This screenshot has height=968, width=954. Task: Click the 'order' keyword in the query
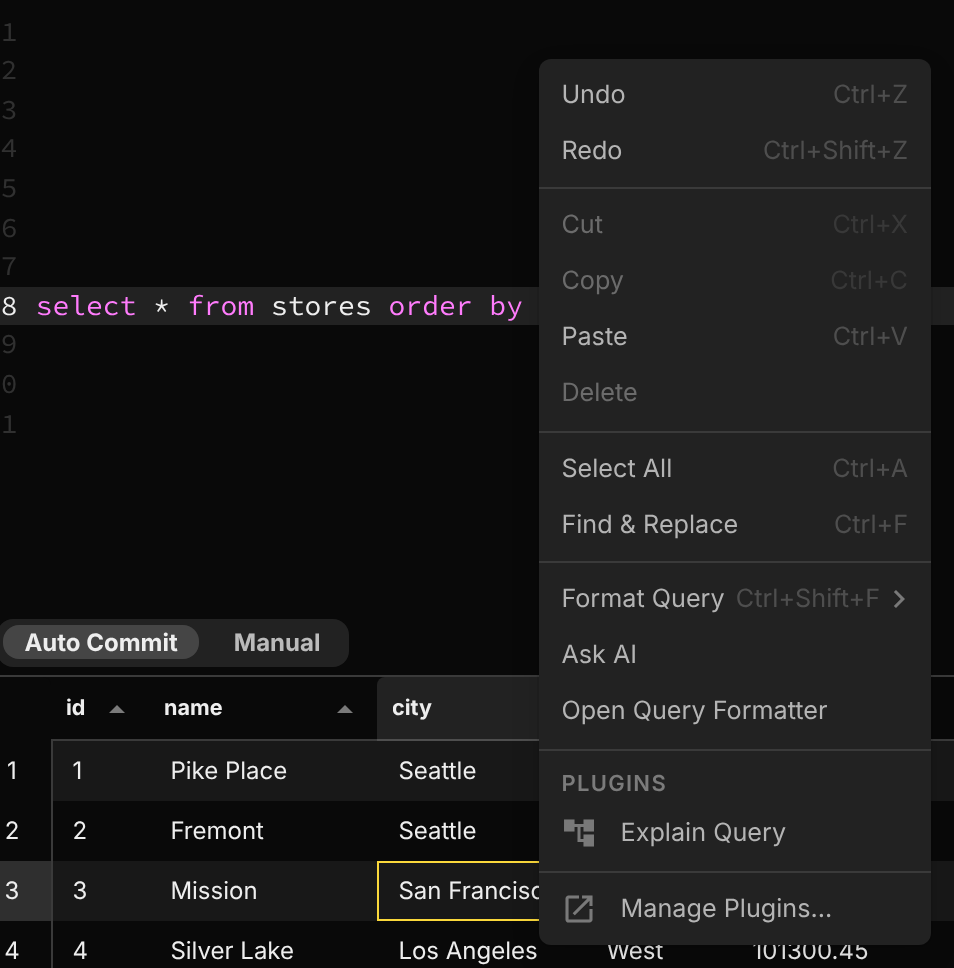click(x=430, y=307)
